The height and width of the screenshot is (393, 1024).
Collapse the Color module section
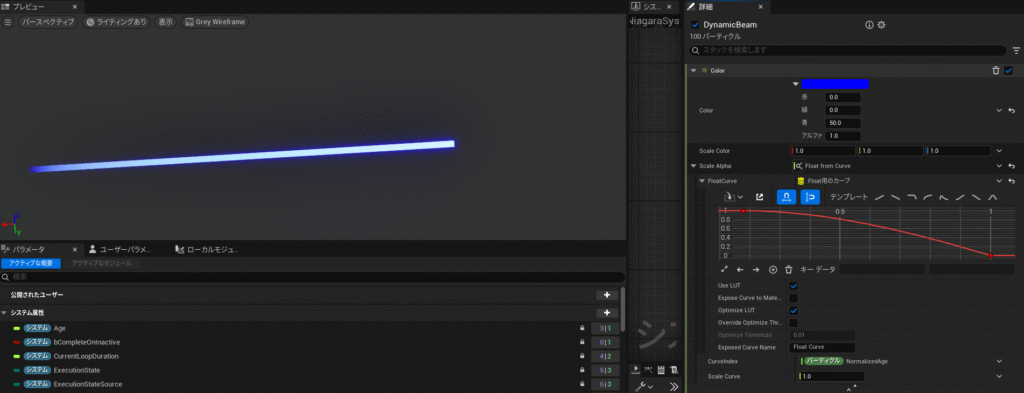tap(694, 71)
